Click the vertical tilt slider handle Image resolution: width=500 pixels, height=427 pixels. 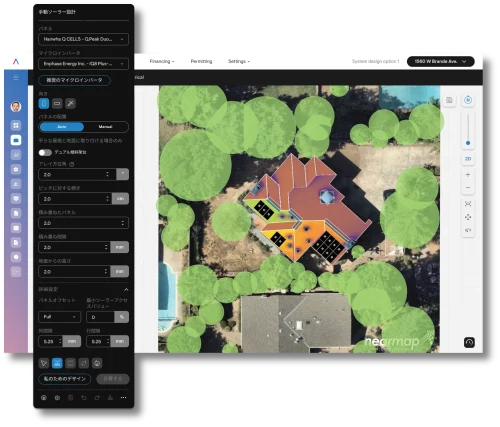pos(468,143)
